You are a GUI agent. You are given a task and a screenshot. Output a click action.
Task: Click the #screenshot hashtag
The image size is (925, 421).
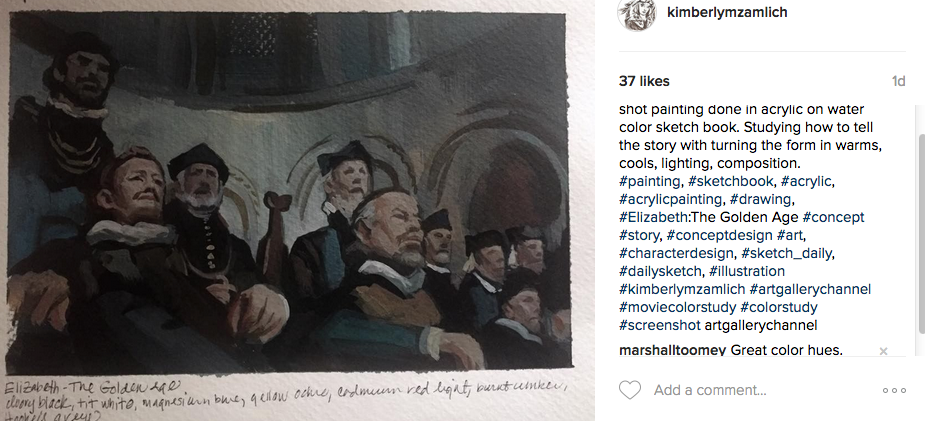click(663, 325)
